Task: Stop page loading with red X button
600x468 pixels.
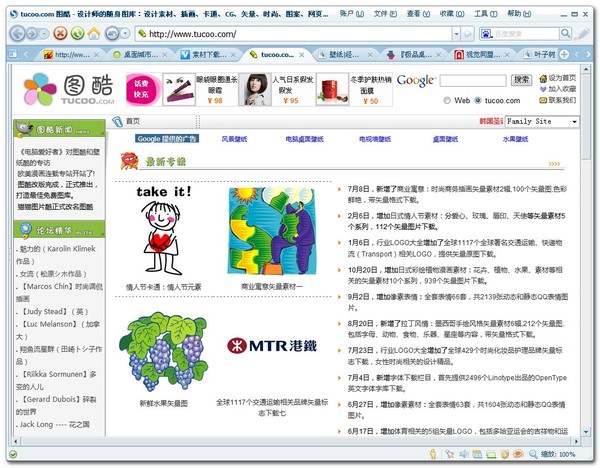Action: pyautogui.click(x=60, y=34)
